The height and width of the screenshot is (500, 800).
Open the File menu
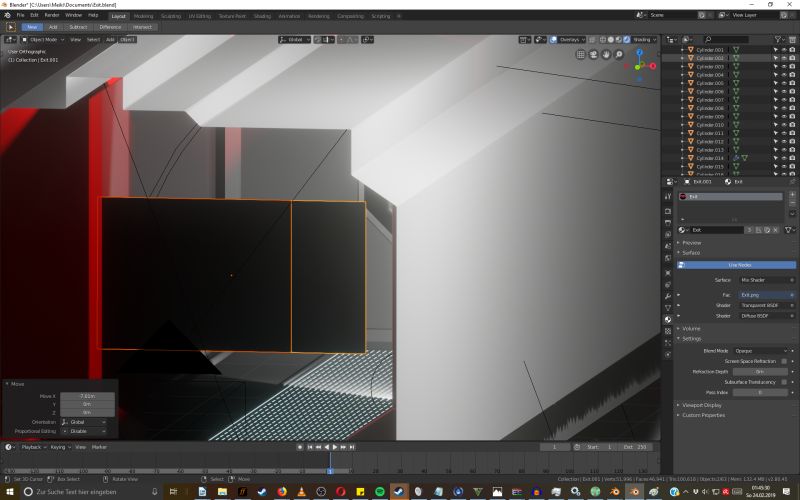click(20, 15)
